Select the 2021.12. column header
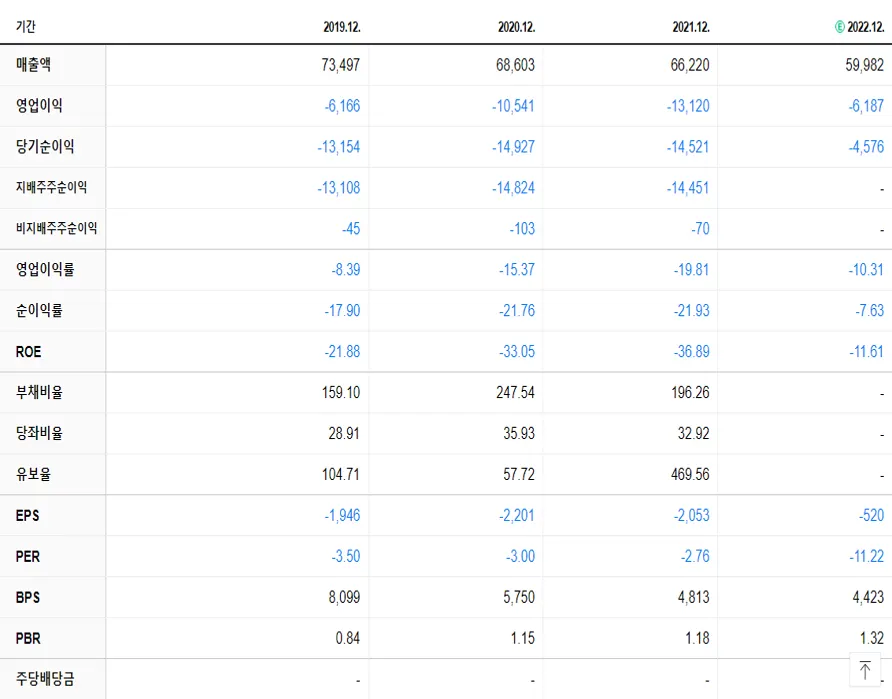892x699 pixels. [x=691, y=27]
